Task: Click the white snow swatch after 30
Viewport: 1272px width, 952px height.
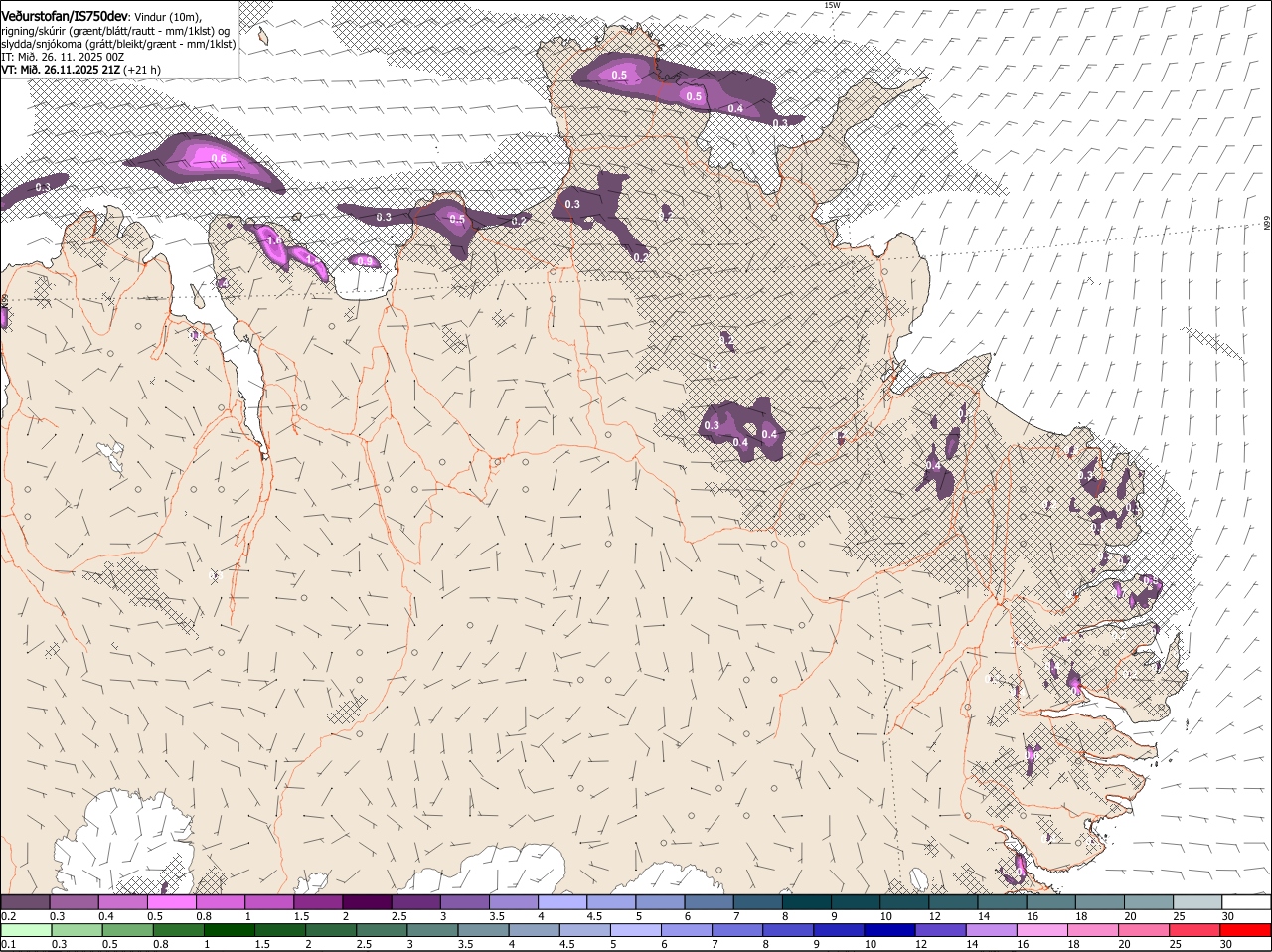Action: click(1246, 901)
